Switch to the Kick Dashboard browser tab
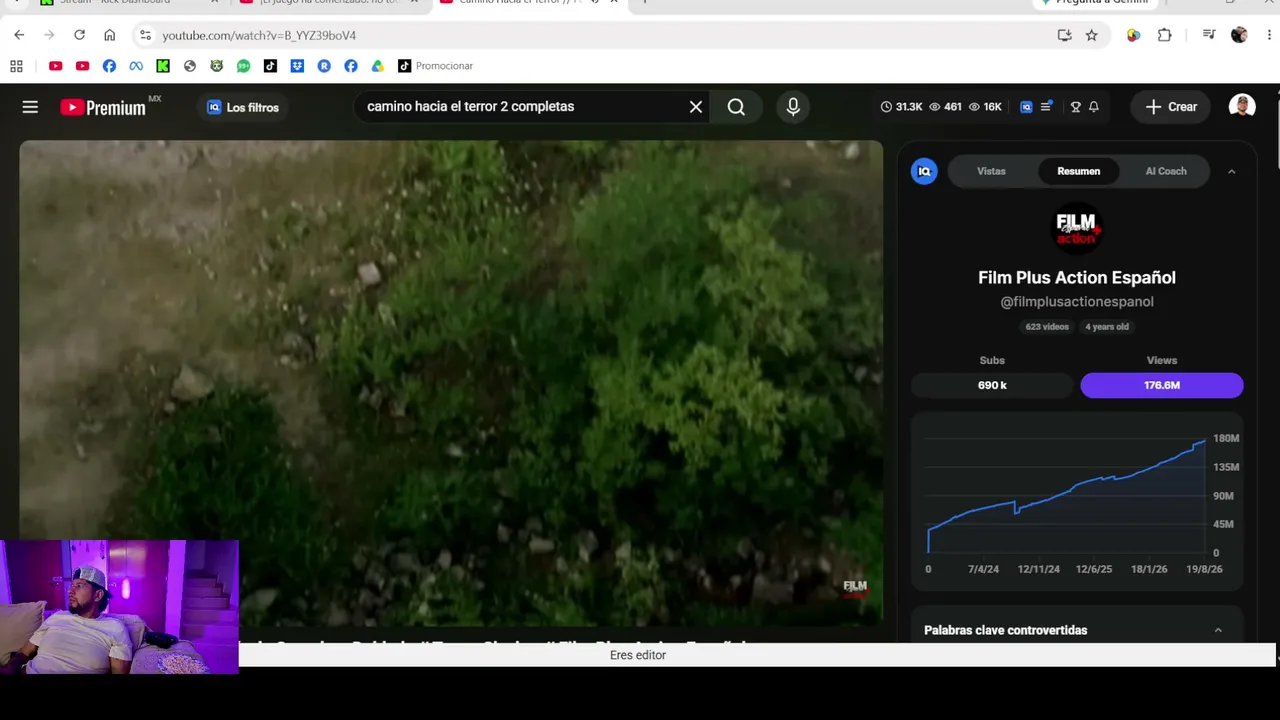 click(130, 3)
